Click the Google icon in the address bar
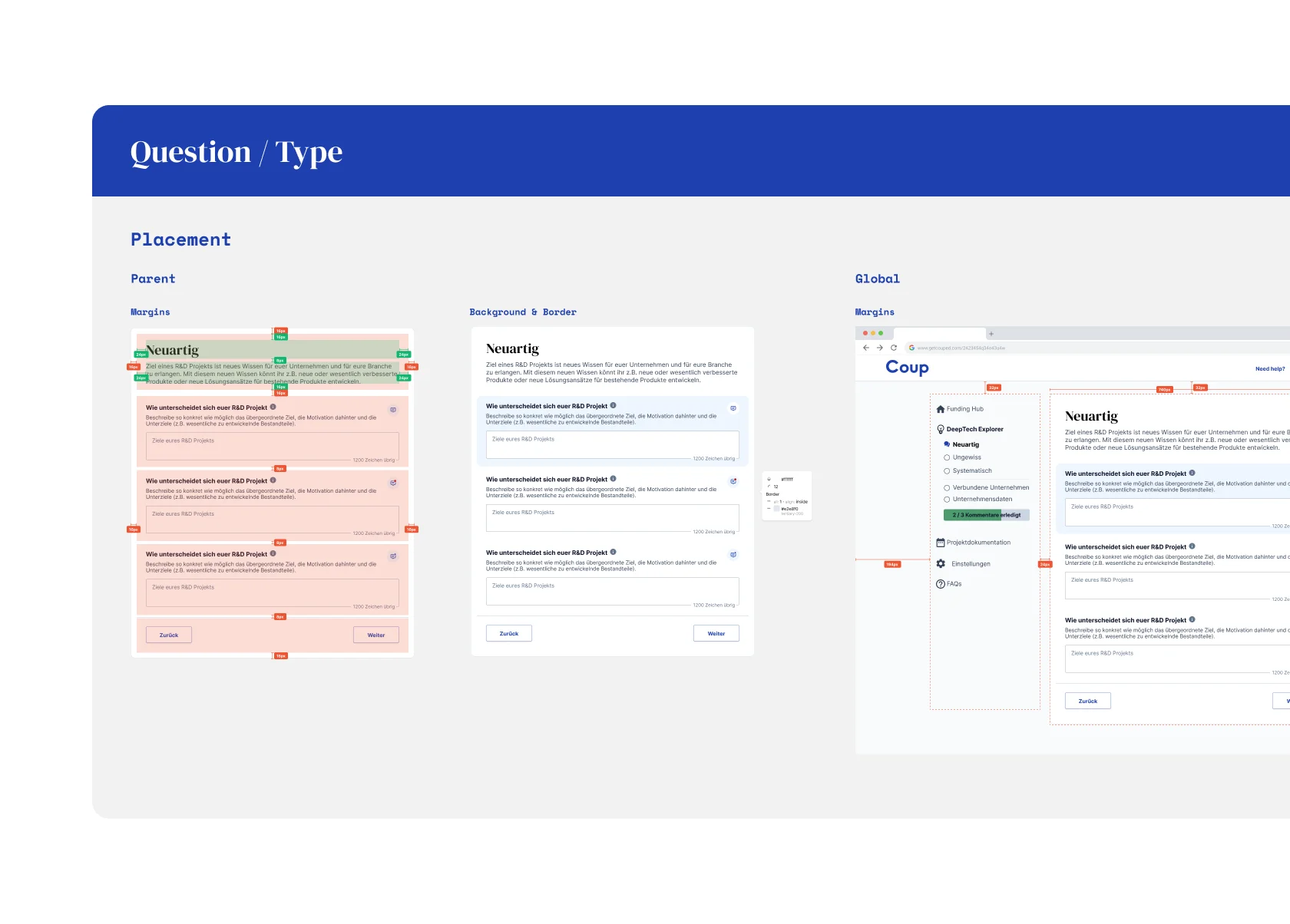Screen dimensions: 1290x924 coord(912,348)
